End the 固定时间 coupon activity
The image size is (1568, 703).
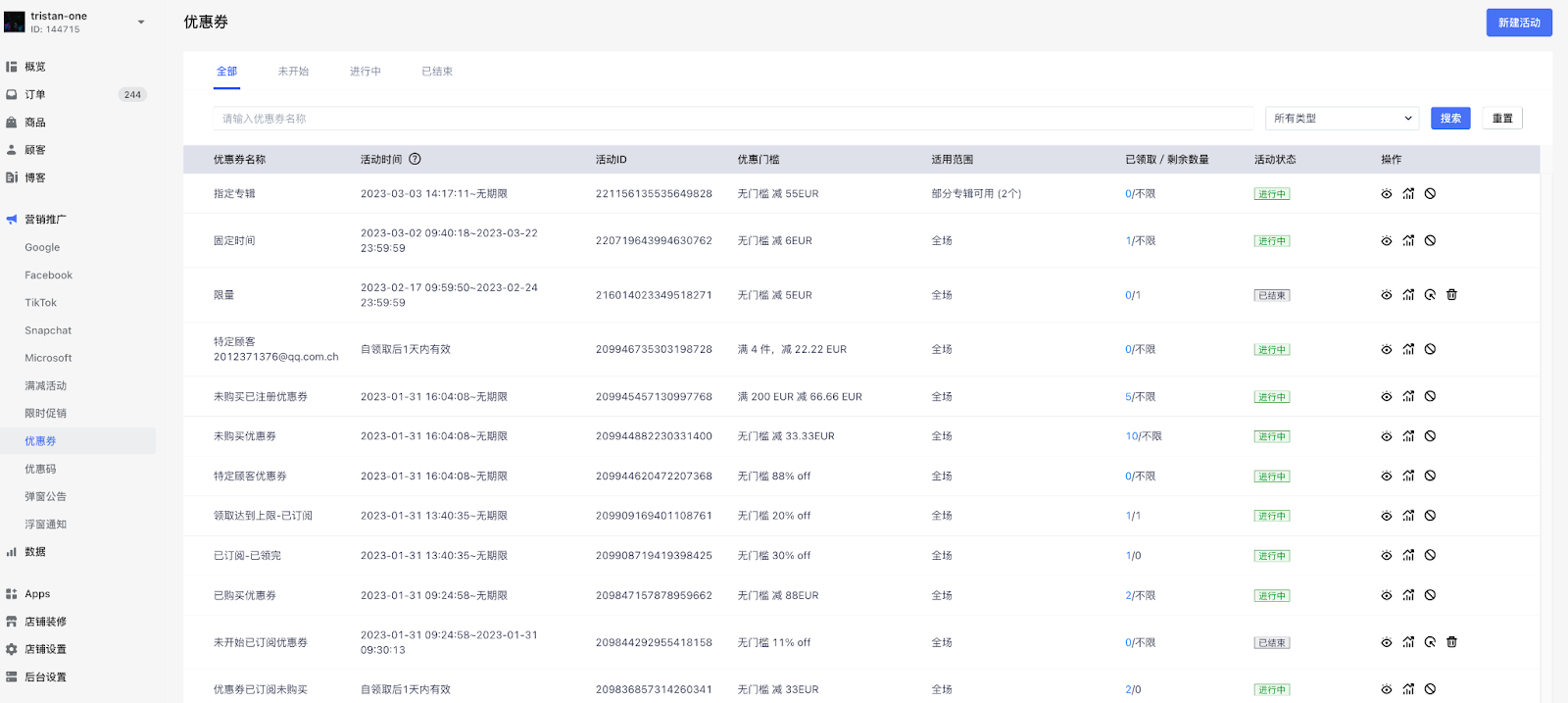tap(1430, 241)
